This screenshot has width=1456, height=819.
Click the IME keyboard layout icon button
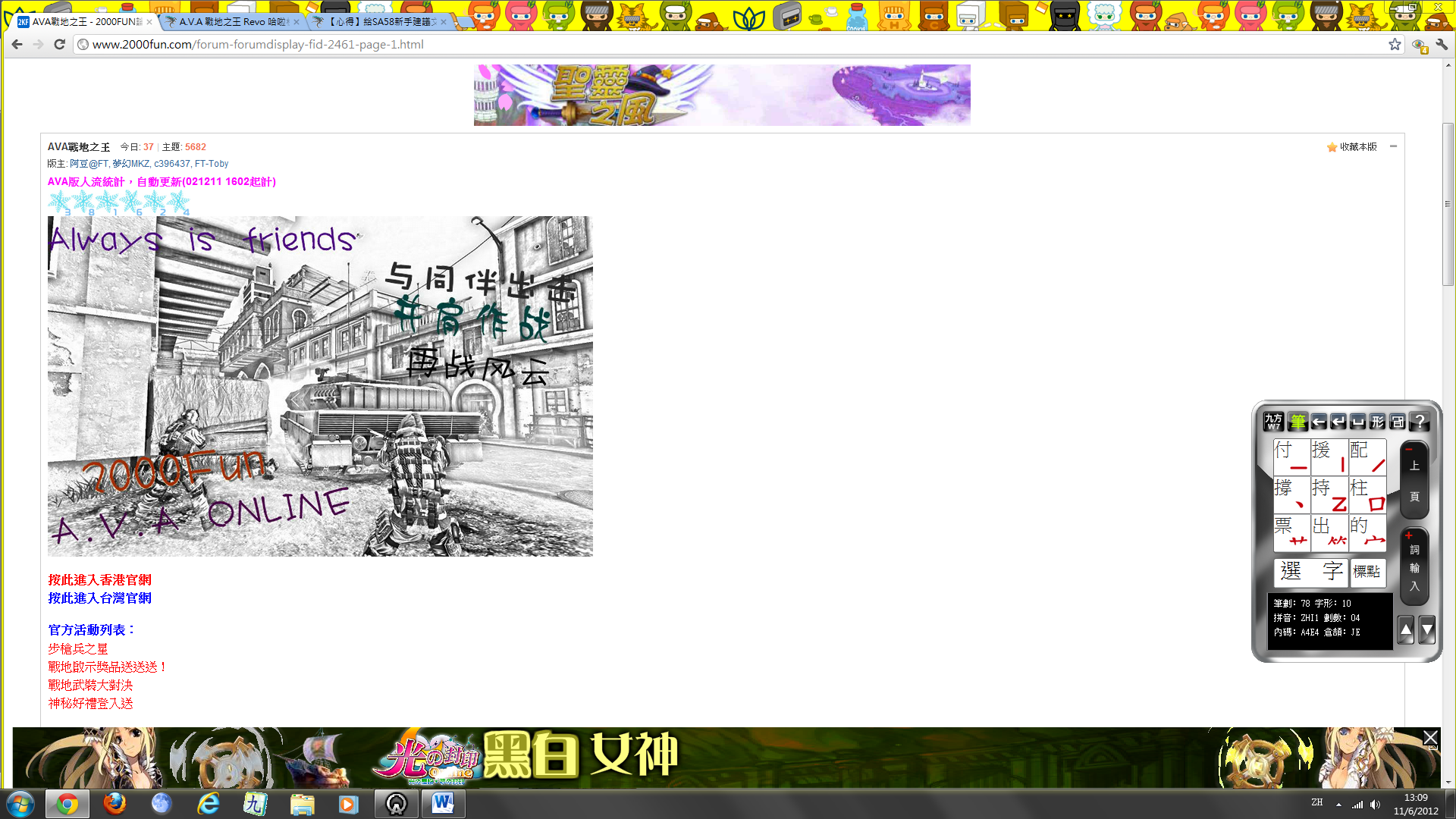coord(1398,422)
